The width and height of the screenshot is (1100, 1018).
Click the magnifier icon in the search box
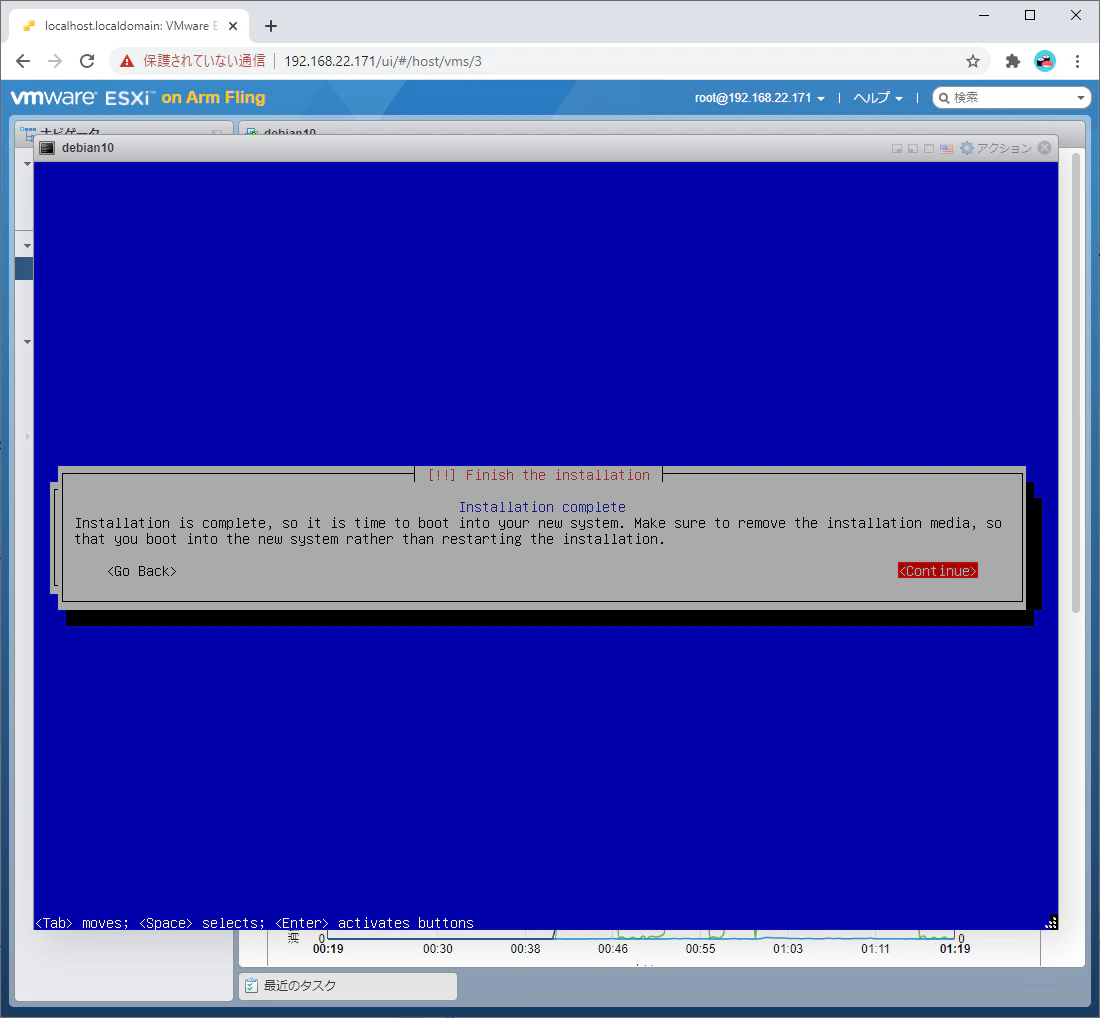click(x=944, y=98)
